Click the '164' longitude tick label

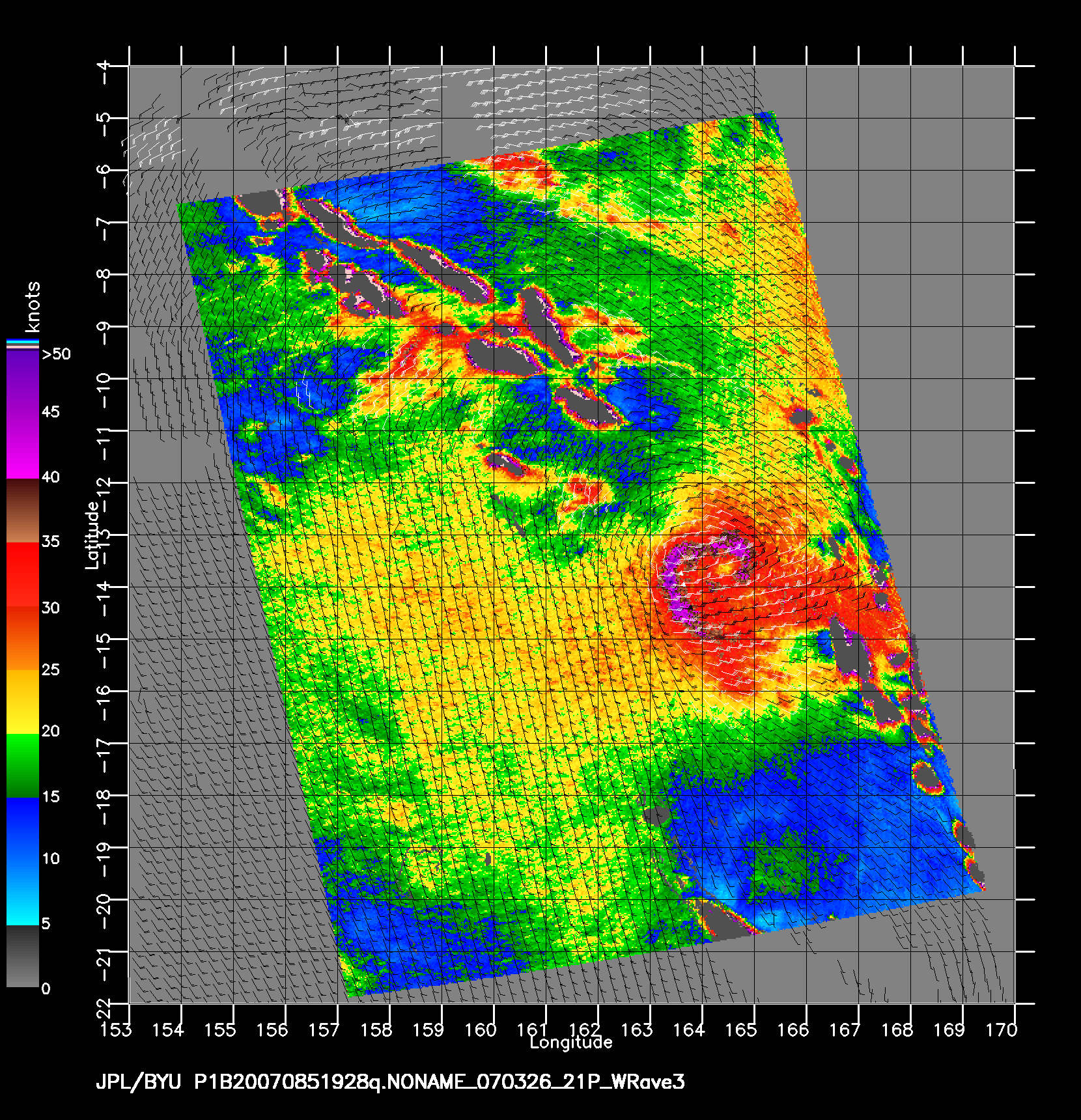(689, 1029)
